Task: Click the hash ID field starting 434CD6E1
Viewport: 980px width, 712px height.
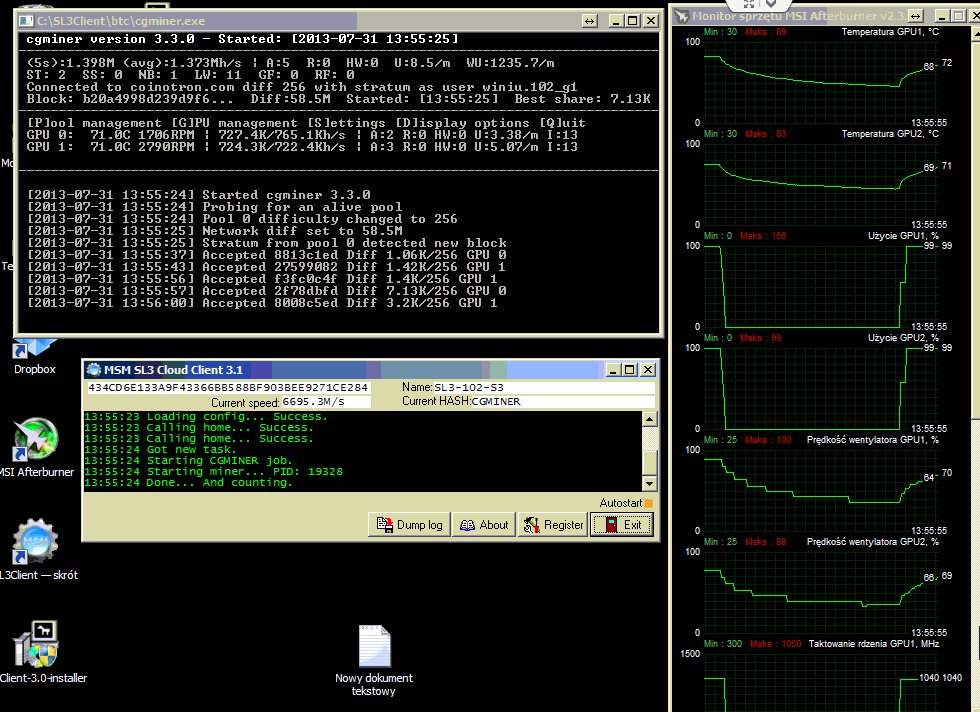Action: coord(228,388)
